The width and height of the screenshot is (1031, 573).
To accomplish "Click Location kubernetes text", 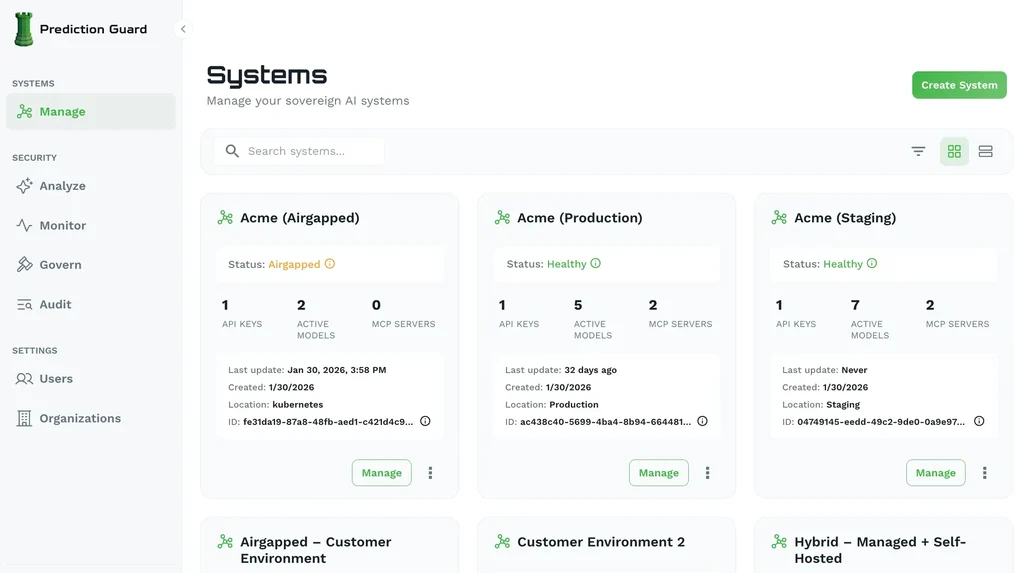I will 276,405.
